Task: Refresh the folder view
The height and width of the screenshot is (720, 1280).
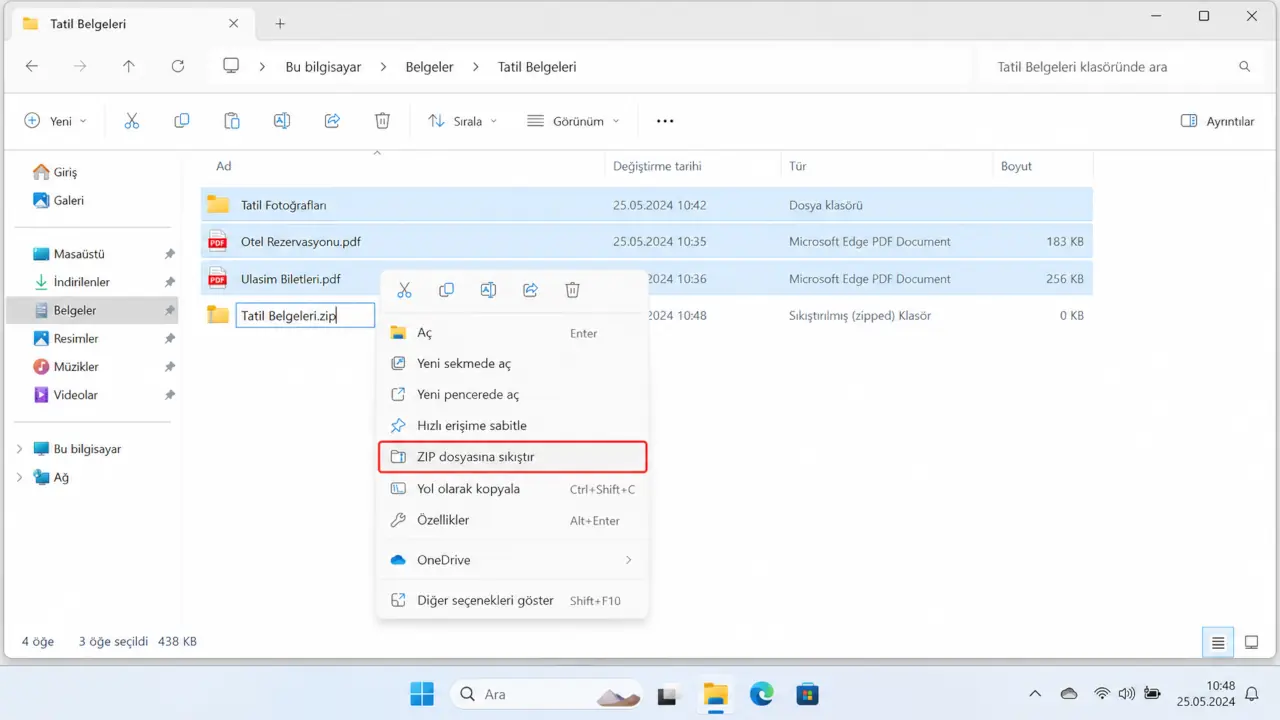Action: tap(178, 67)
